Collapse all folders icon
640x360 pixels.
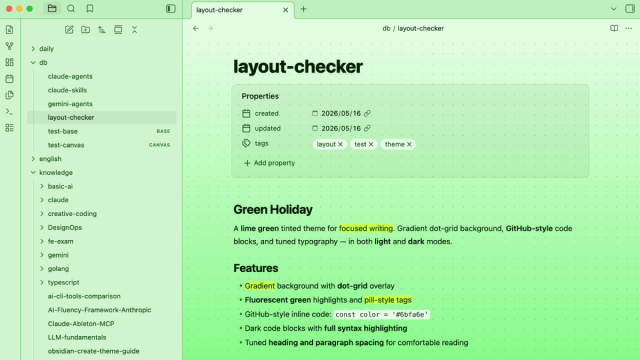pyautogui.click(x=134, y=29)
